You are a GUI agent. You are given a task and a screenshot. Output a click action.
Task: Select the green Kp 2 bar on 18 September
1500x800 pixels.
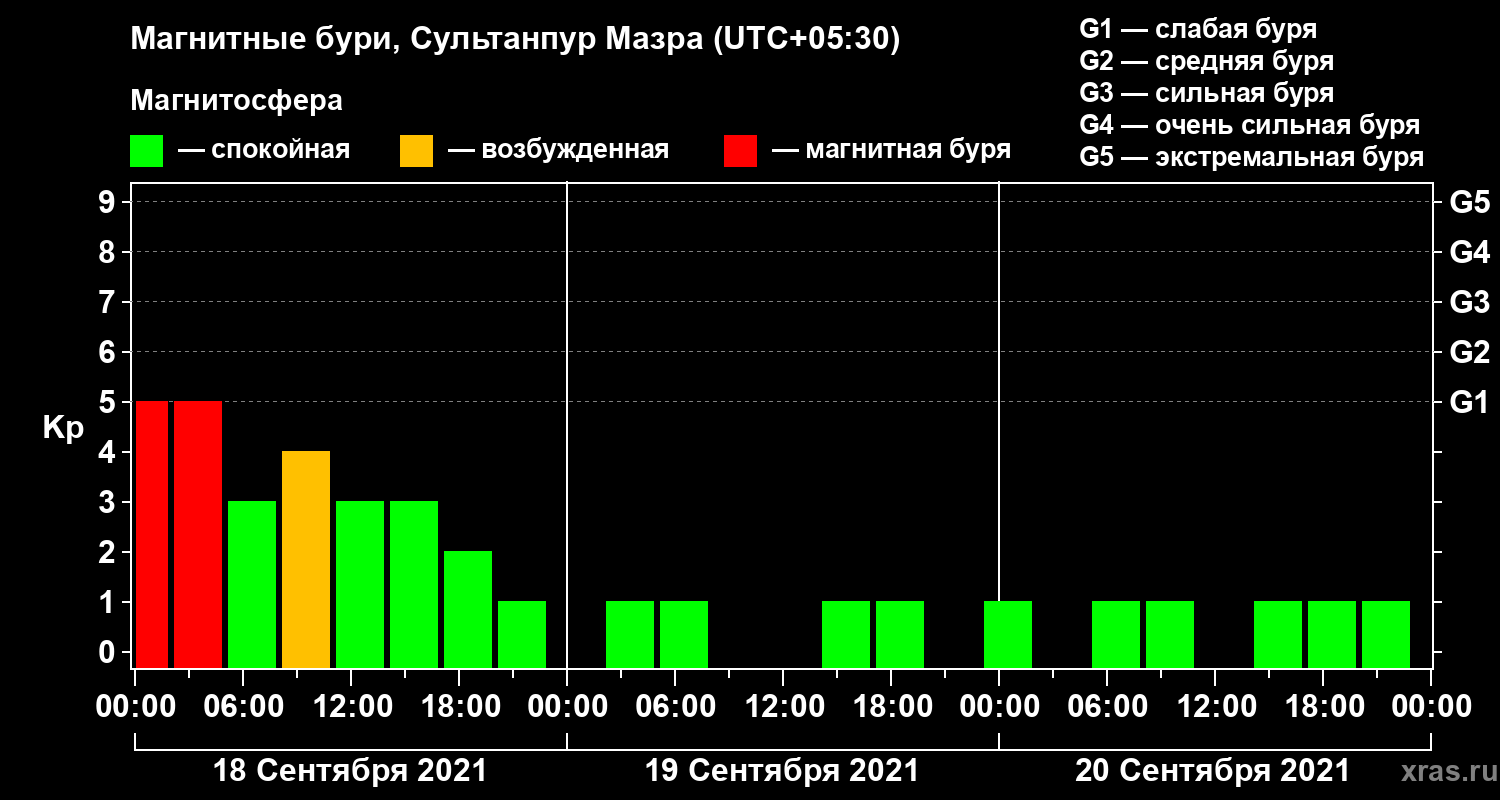tap(468, 609)
